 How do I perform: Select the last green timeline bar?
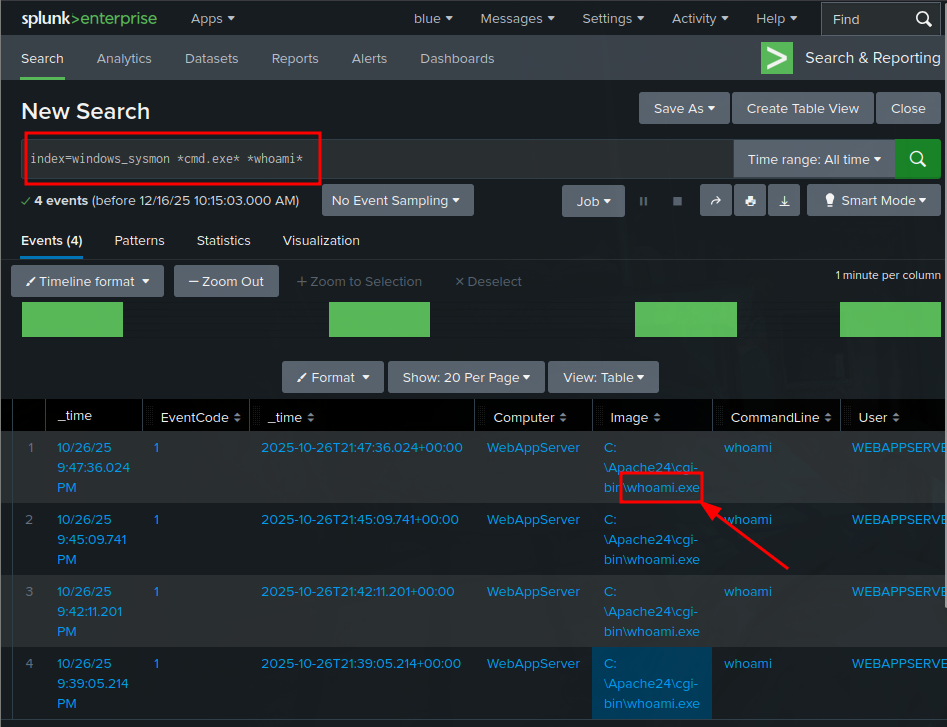[x=890, y=319]
